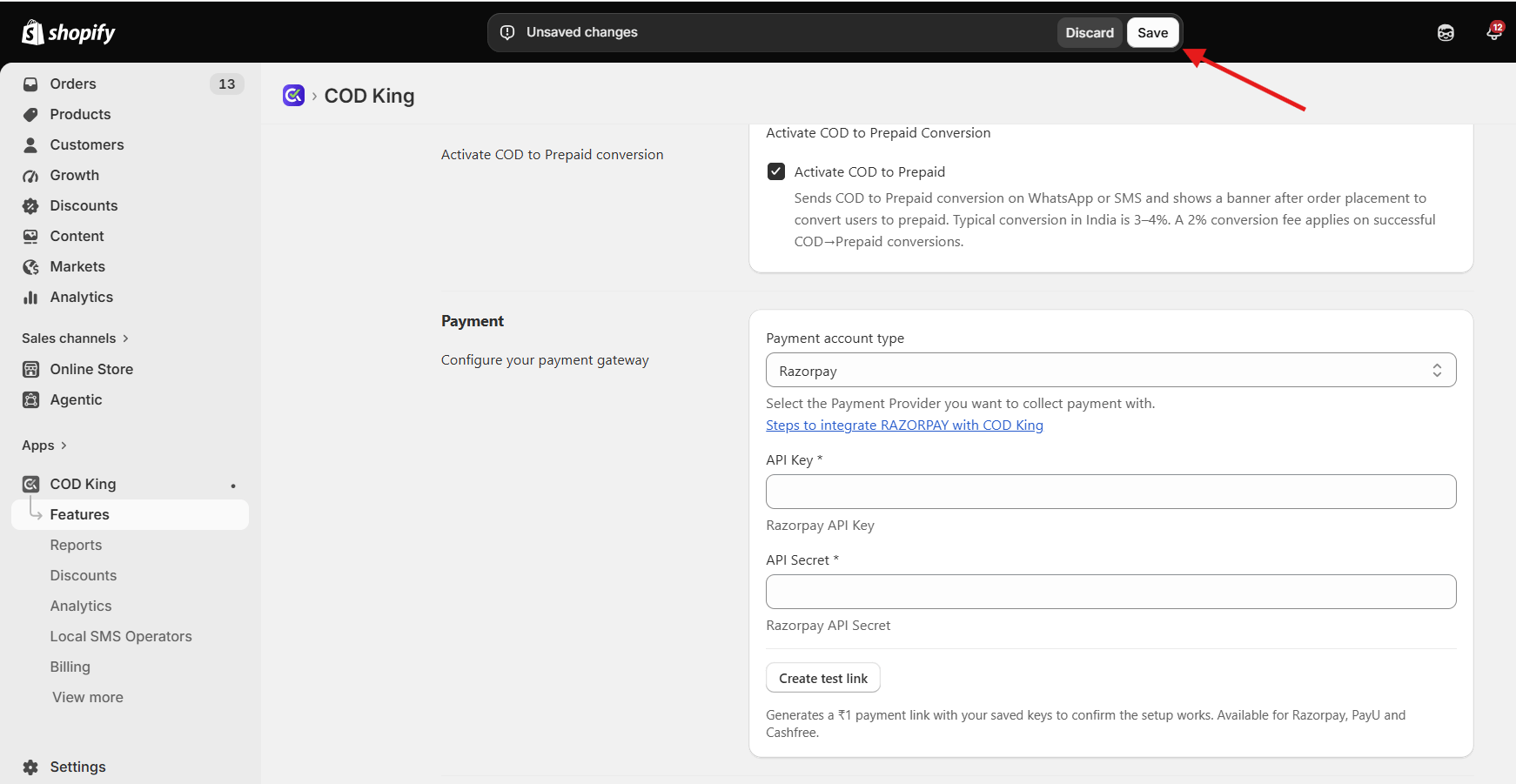The height and width of the screenshot is (784, 1516).
Task: Open COD King Discounts submenu item
Action: click(x=83, y=575)
